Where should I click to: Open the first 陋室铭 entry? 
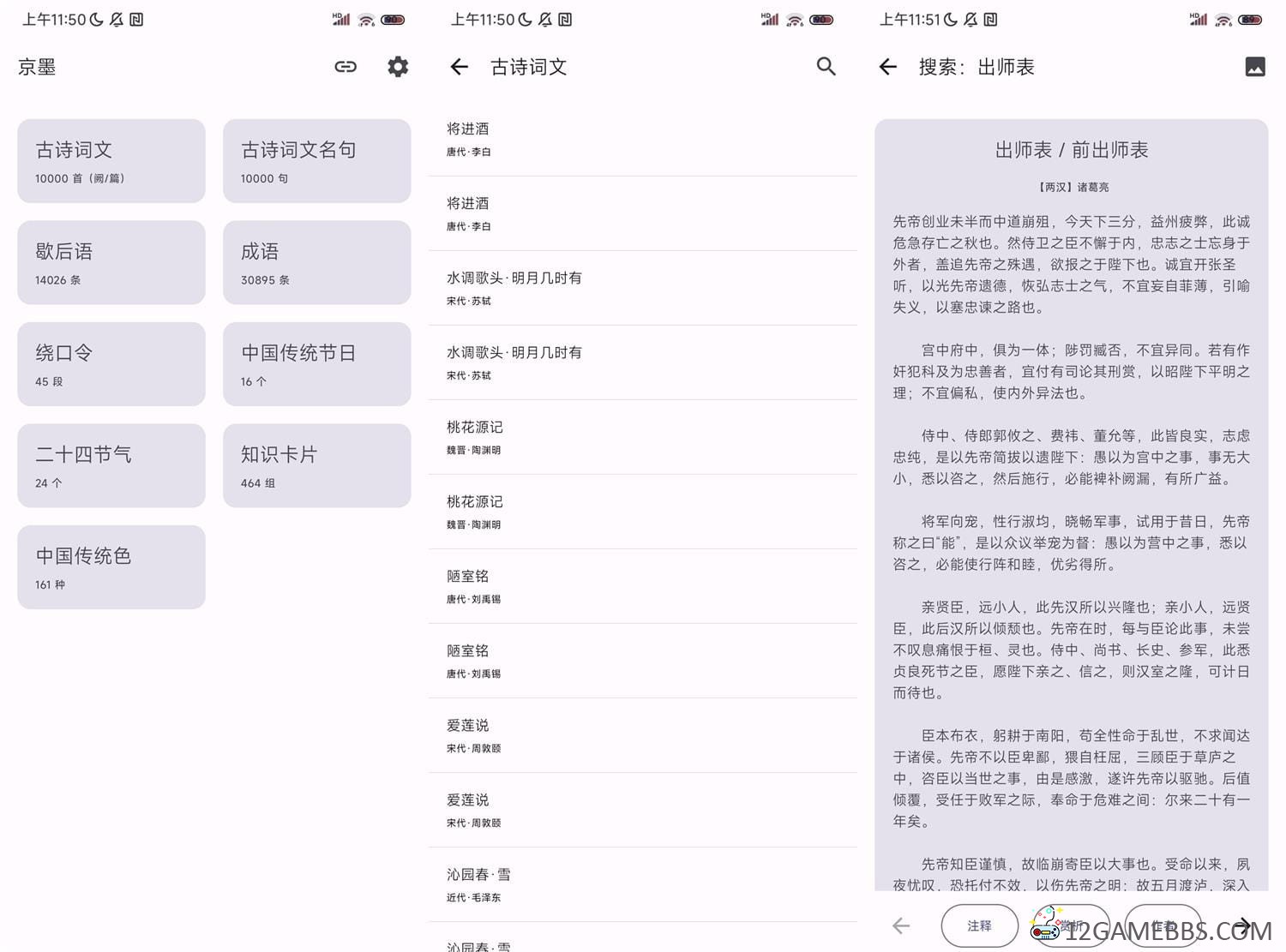click(x=643, y=586)
